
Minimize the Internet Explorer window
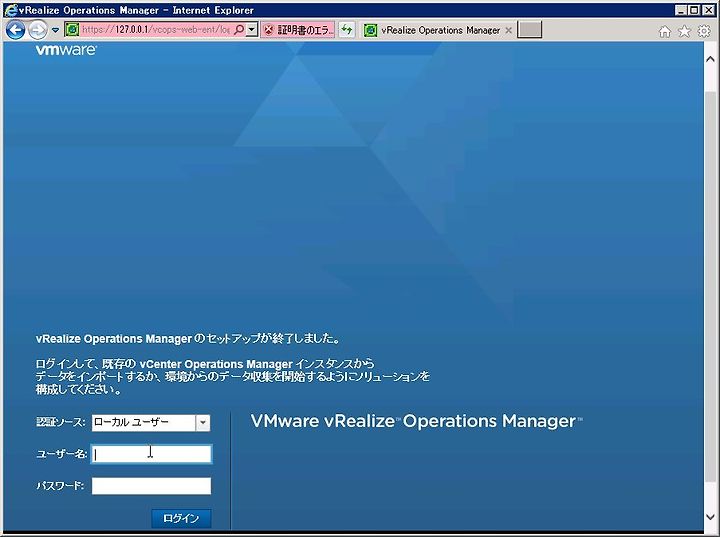pyautogui.click(x=682, y=10)
